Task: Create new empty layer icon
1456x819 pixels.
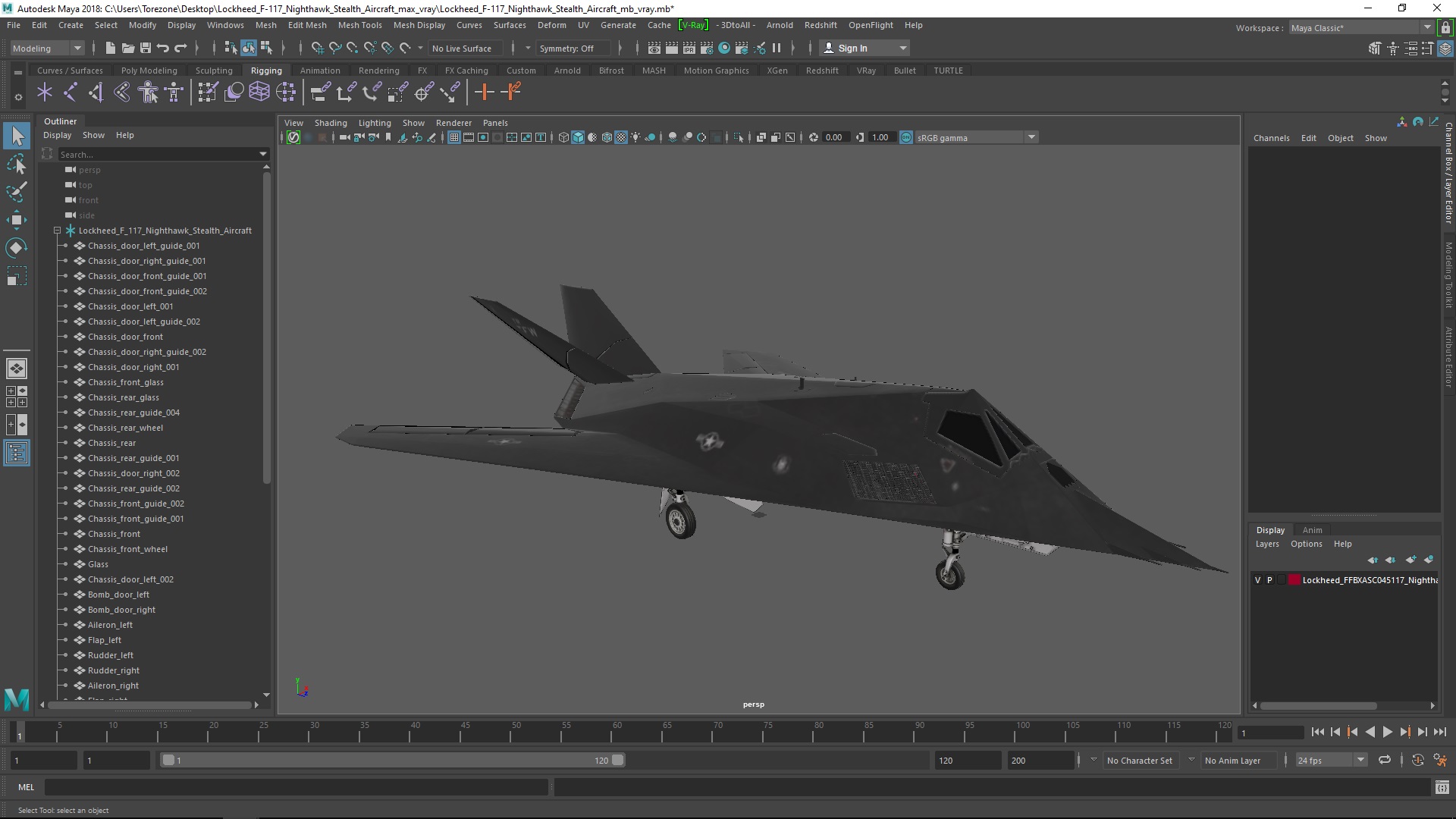Action: point(1410,560)
